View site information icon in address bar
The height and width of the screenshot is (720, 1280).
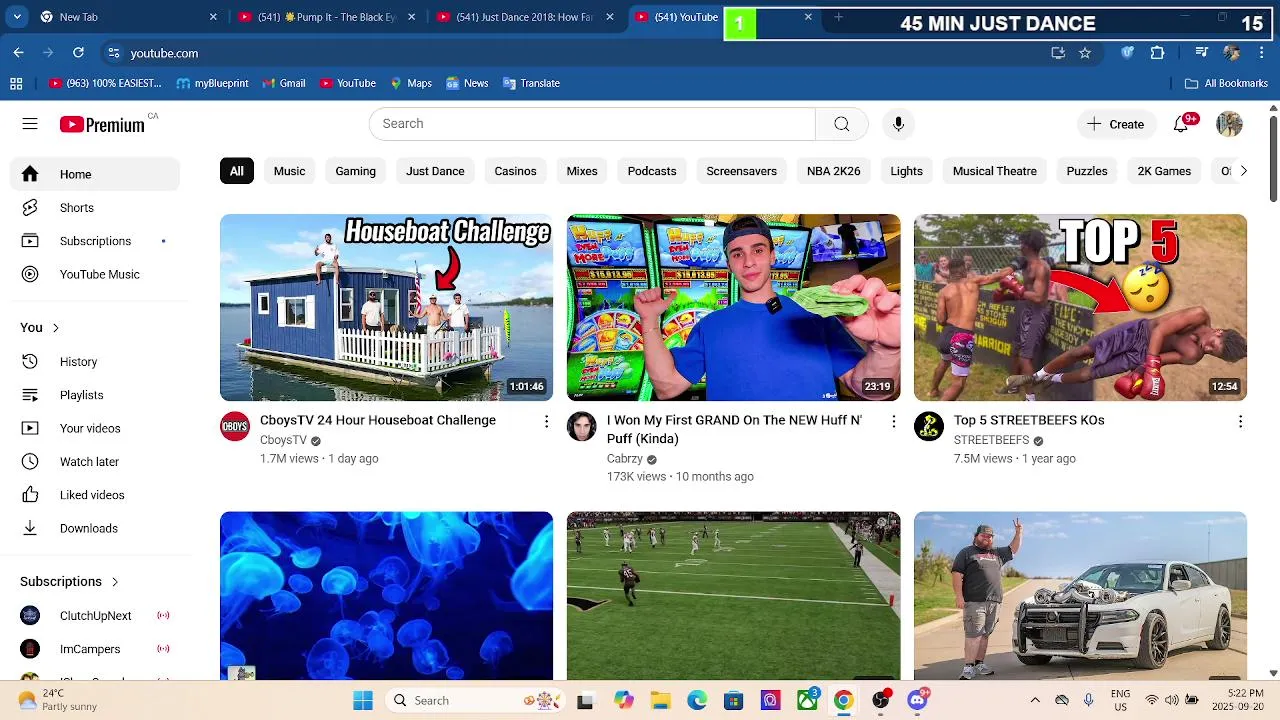(x=114, y=53)
